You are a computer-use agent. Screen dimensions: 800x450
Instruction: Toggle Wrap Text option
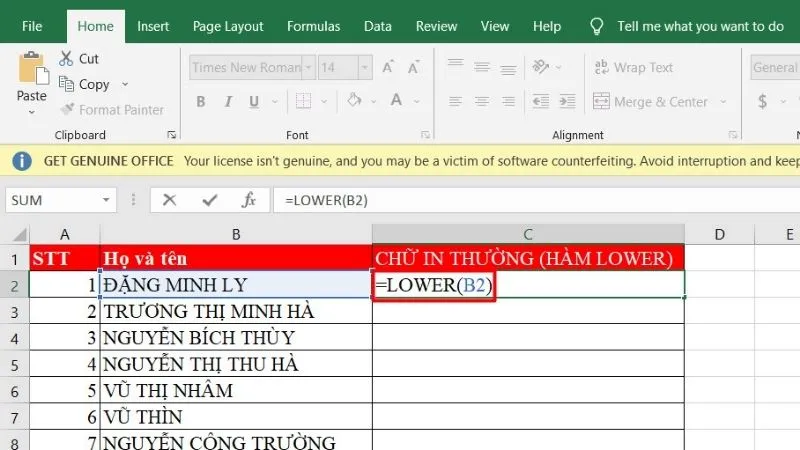[x=633, y=68]
